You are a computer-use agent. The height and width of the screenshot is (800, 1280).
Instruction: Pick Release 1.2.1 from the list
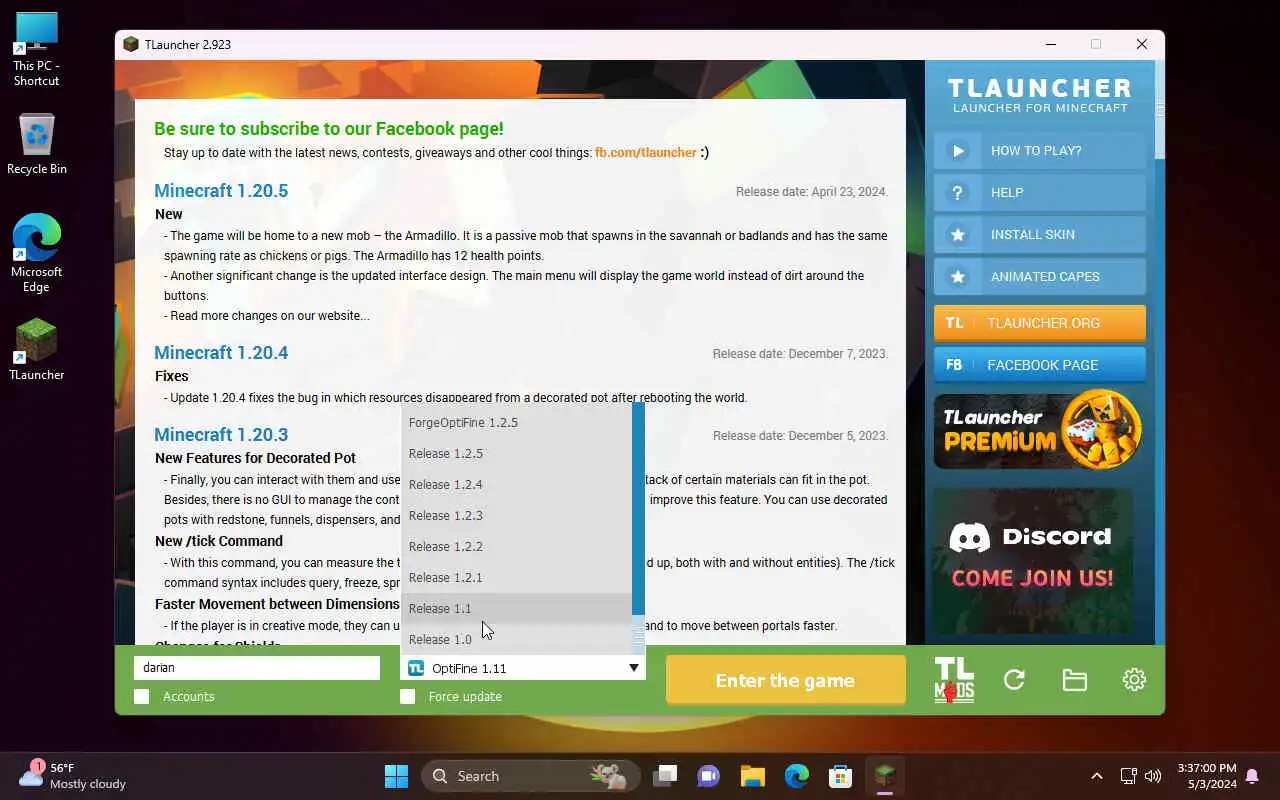coord(516,578)
